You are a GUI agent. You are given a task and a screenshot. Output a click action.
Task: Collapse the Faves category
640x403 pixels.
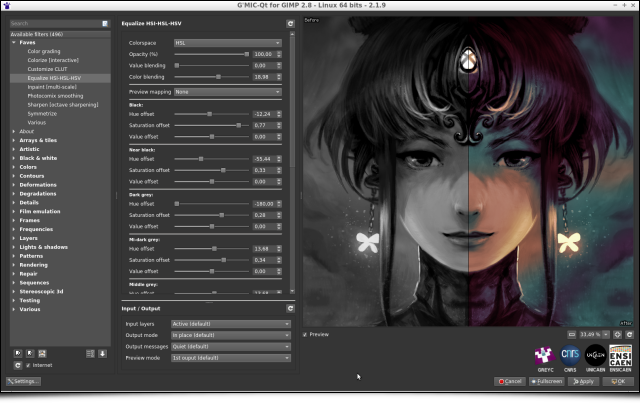(14, 42)
